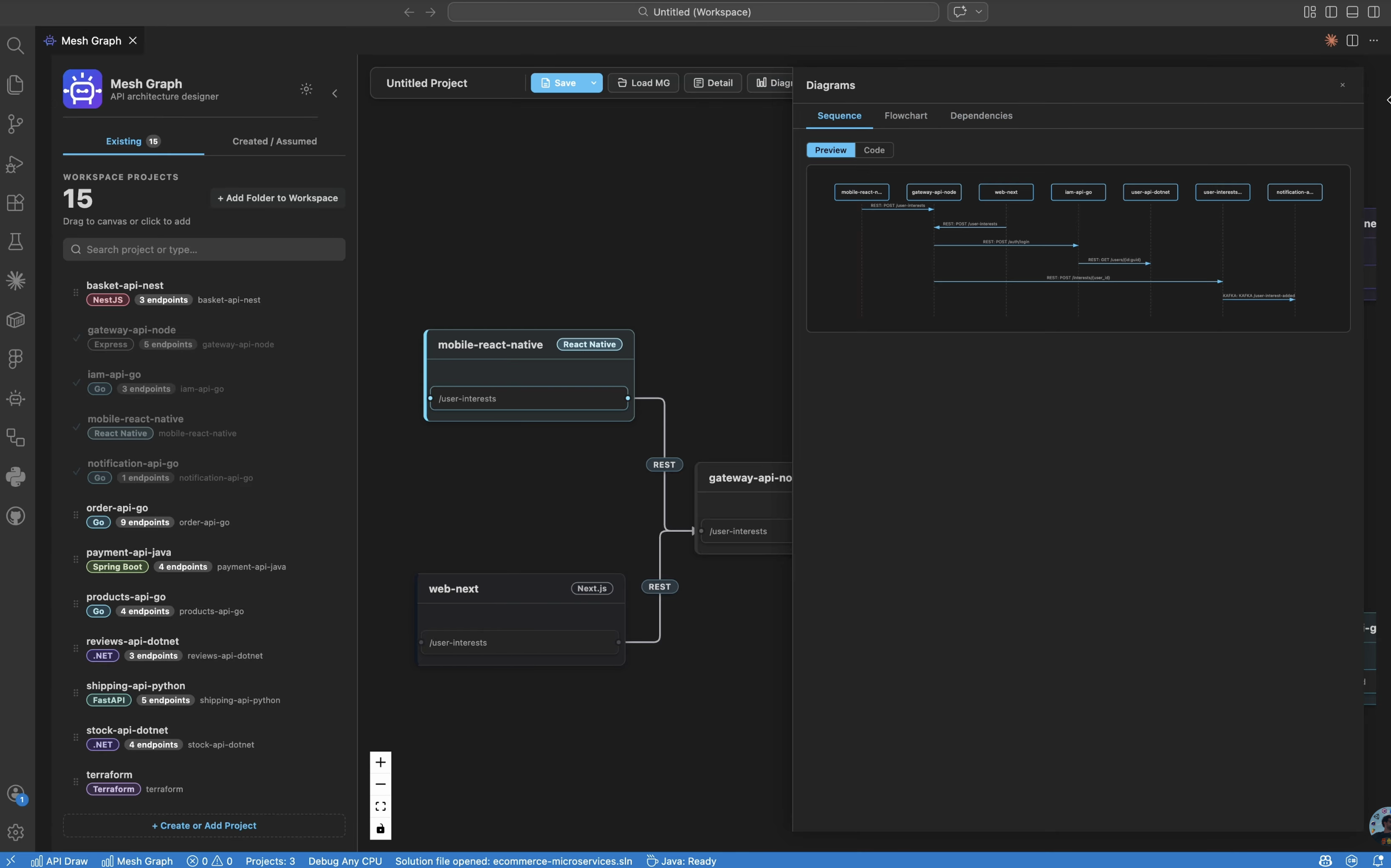The width and height of the screenshot is (1391, 868).
Task: Click the Search project or type field
Action: (204, 248)
